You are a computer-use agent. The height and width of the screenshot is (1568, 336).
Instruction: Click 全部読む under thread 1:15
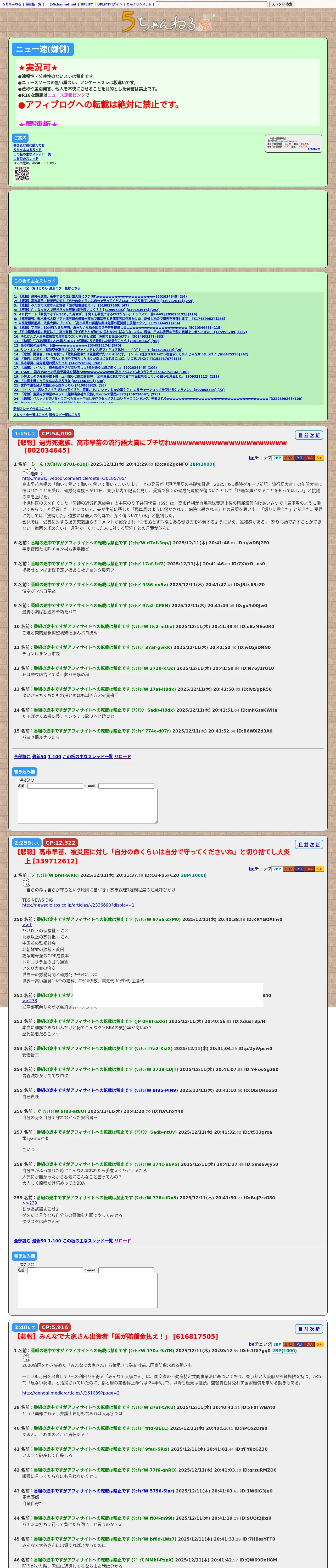pyautogui.click(x=22, y=757)
